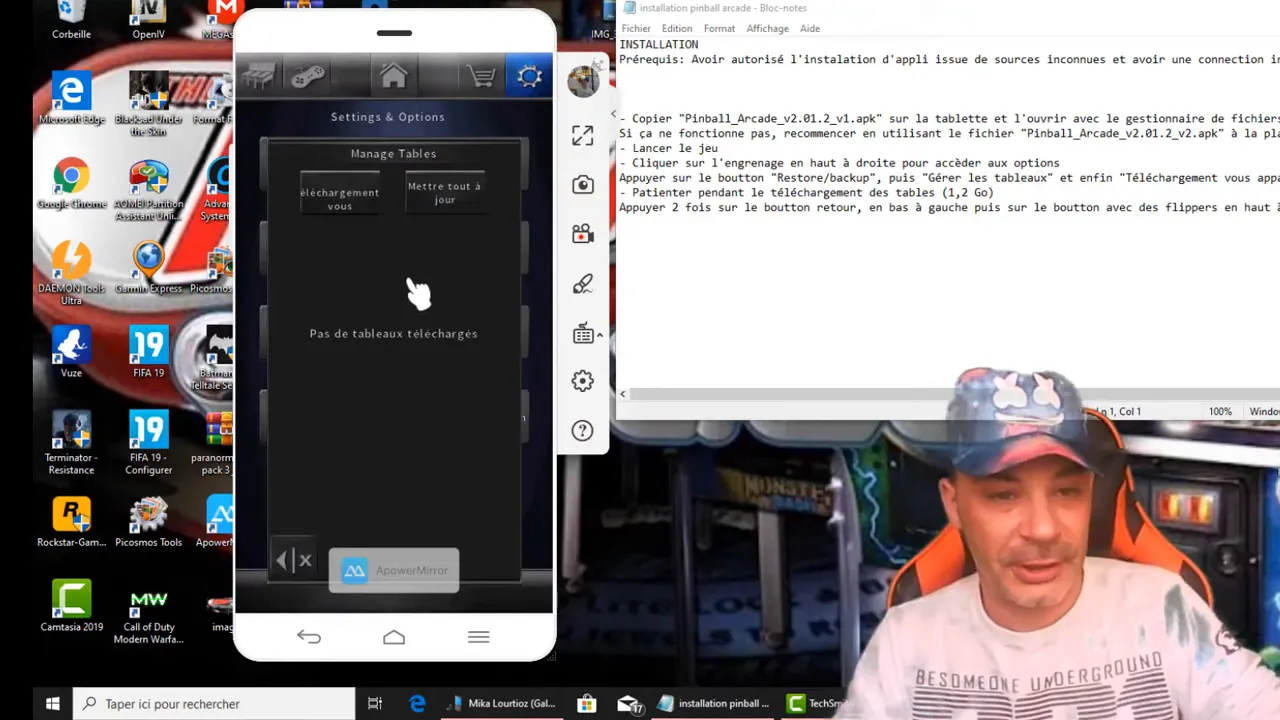The image size is (1280, 720).
Task: Open the Aide menu in Bloc-notes
Action: click(810, 29)
